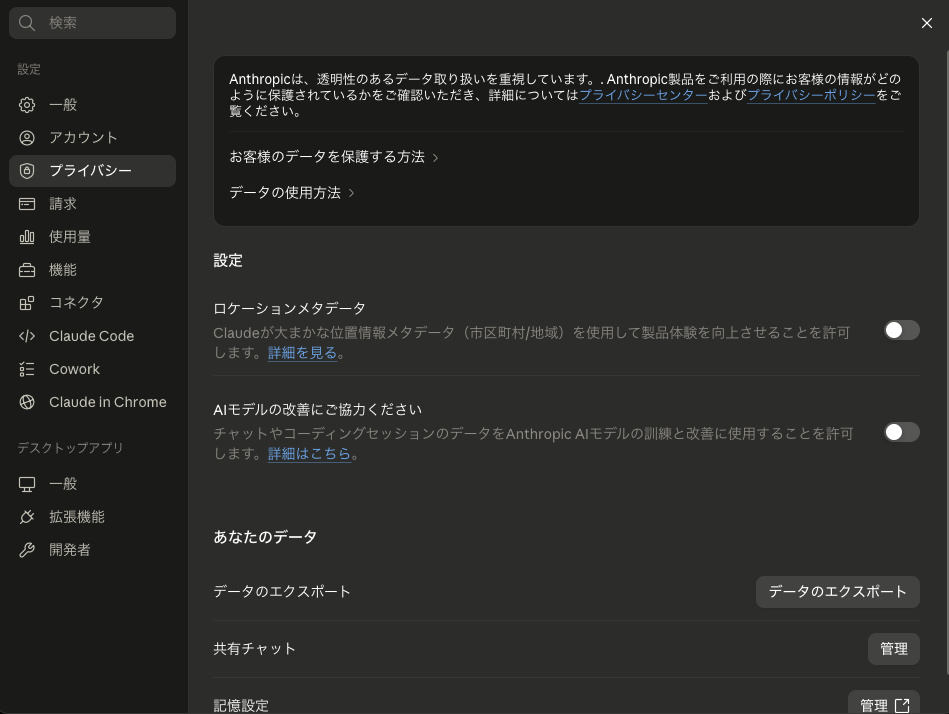The height and width of the screenshot is (714, 949).
Task: Click the monitor icon beside desktop 一般
Action: 27,484
